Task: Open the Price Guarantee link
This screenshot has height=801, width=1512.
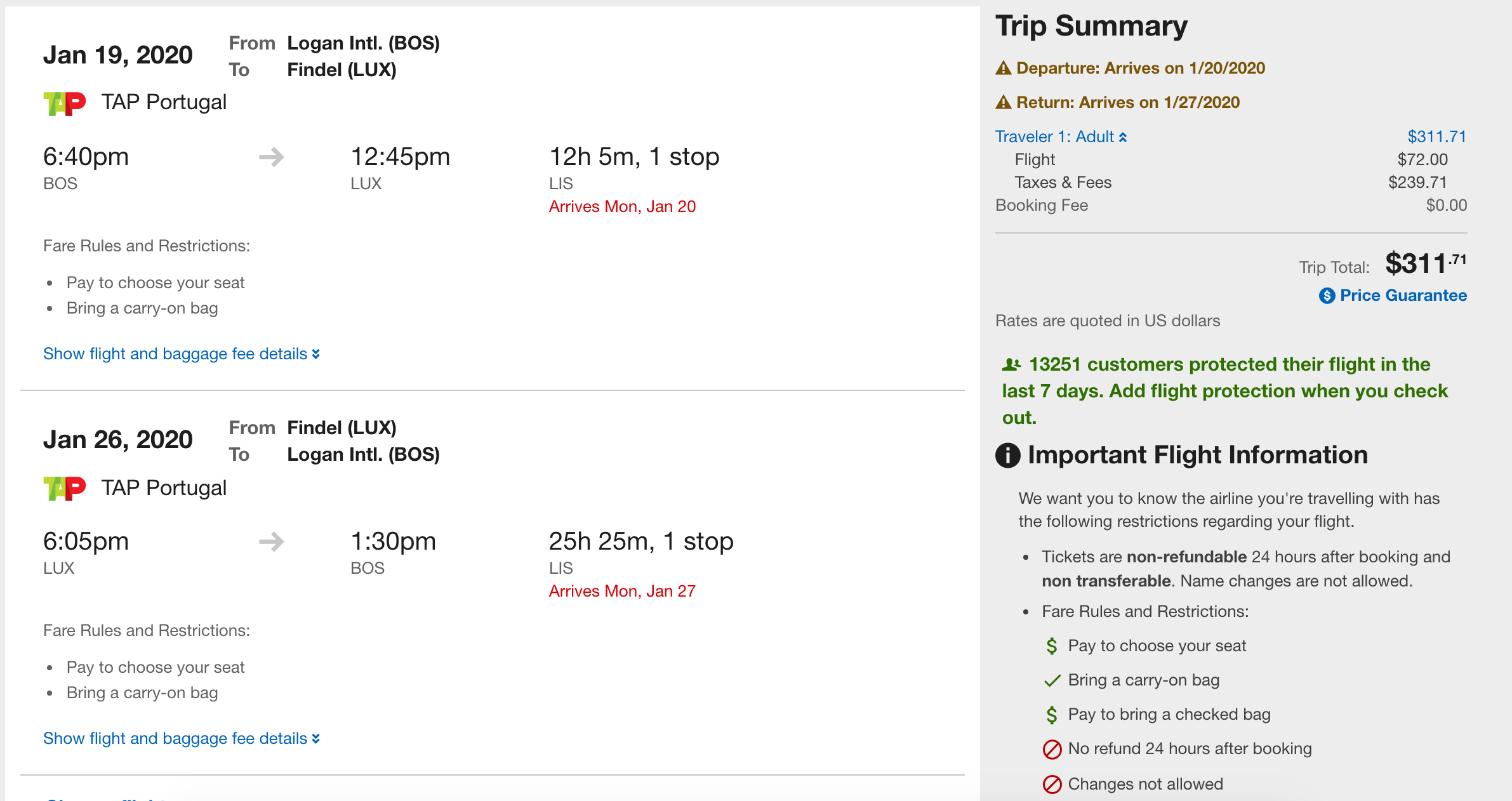Action: [1403, 296]
